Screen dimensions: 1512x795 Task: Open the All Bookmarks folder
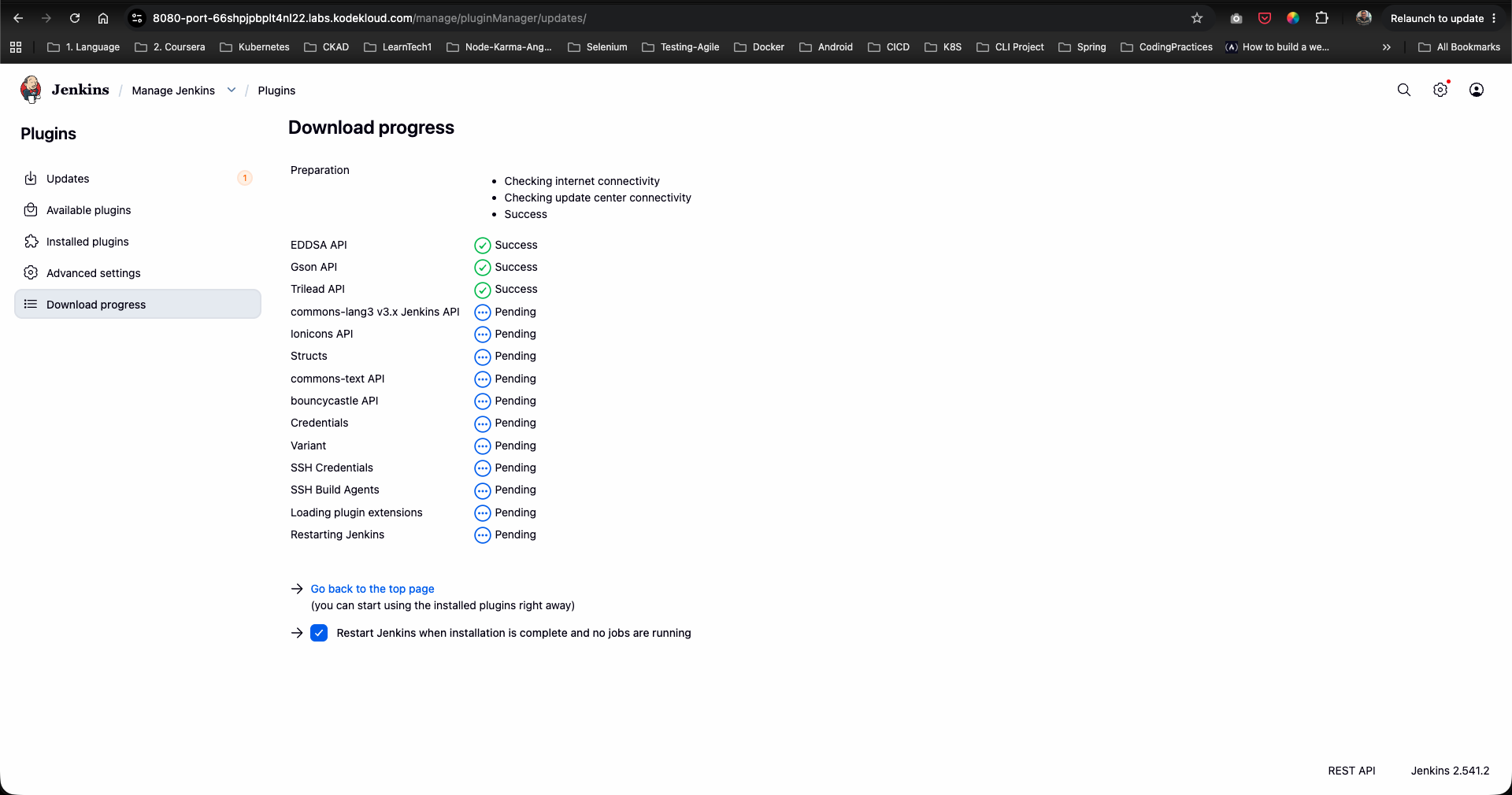tap(1459, 47)
